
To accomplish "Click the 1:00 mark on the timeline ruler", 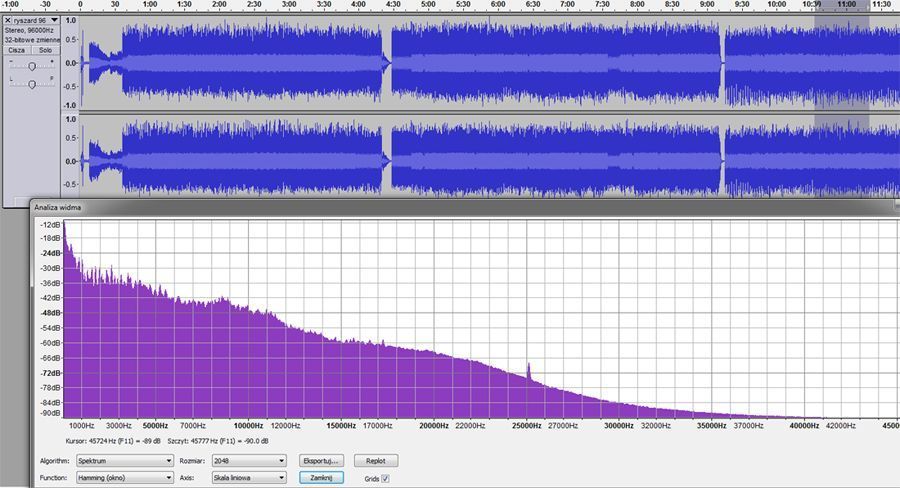I will (x=149, y=5).
